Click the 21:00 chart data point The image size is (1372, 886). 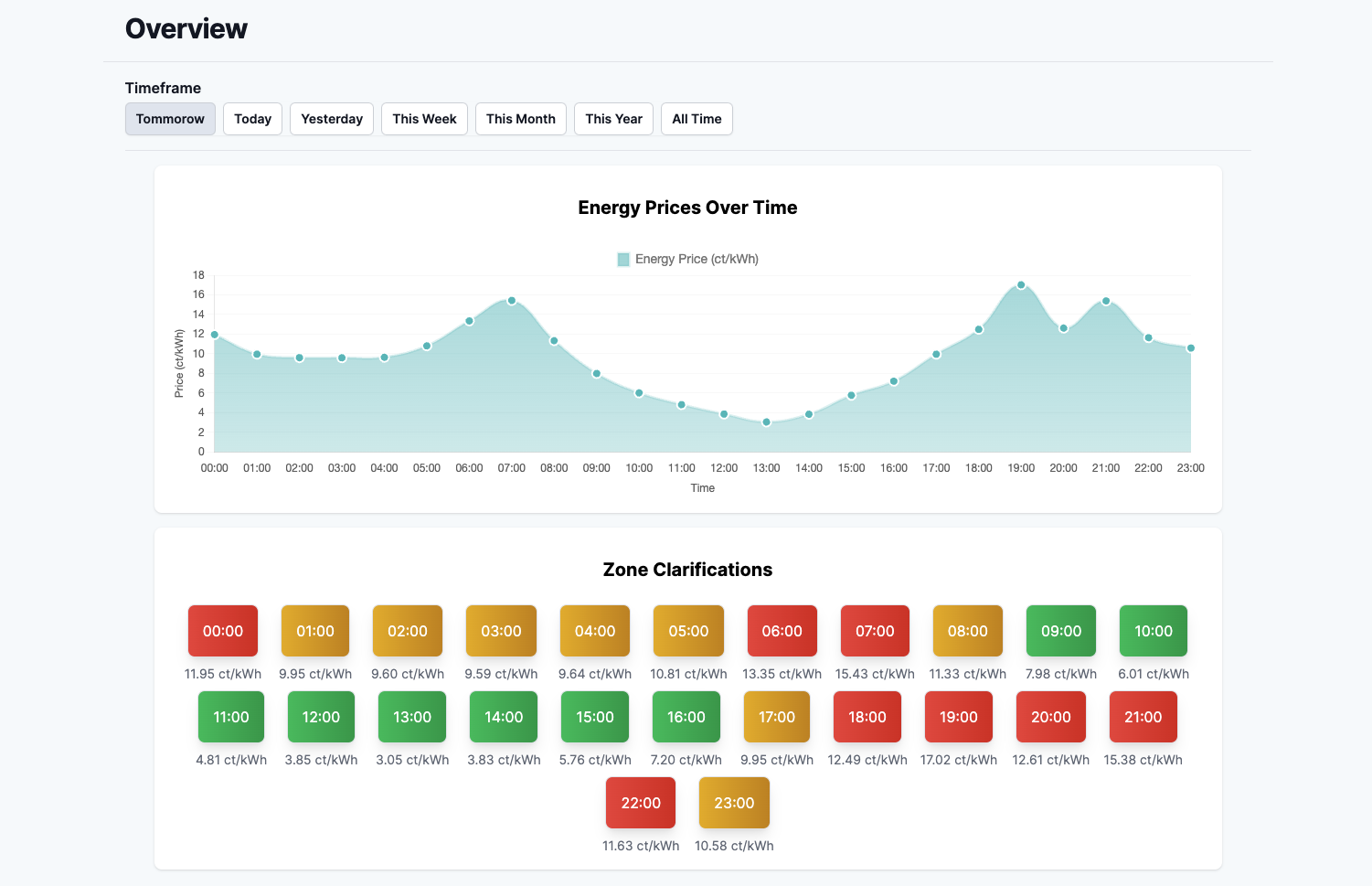[x=1106, y=301]
